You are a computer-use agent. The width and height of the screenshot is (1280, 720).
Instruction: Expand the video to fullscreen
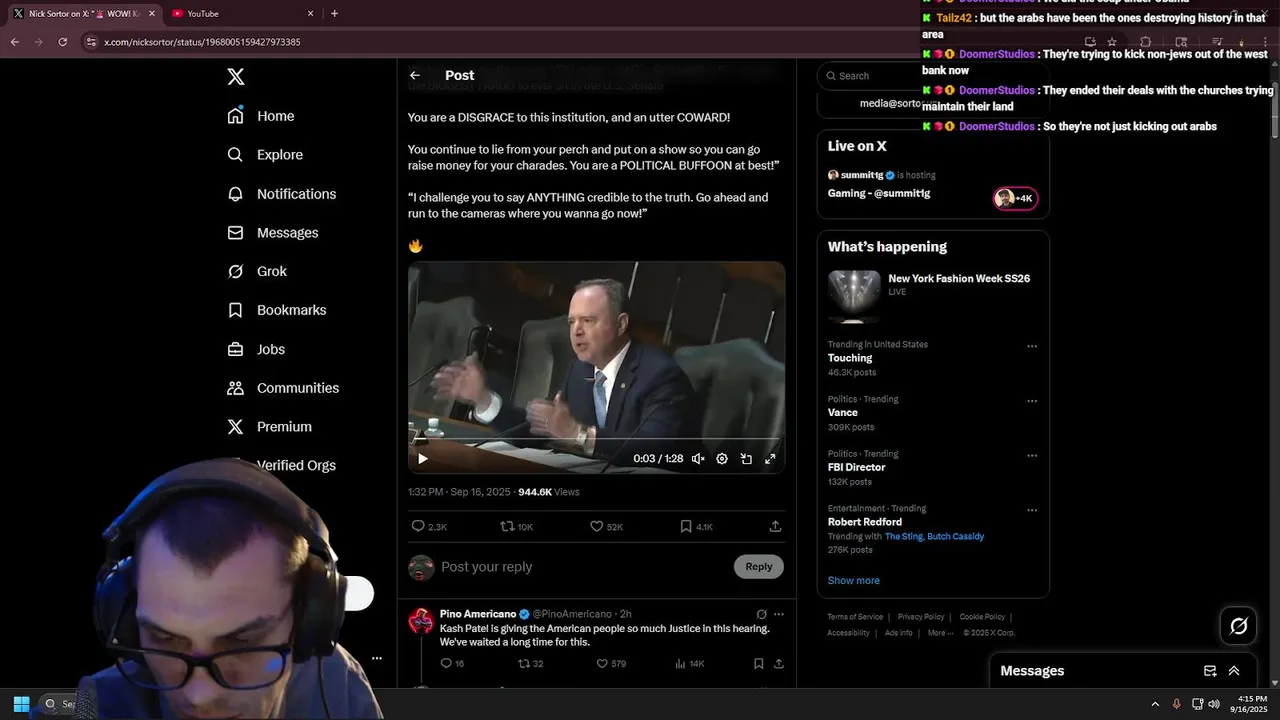pos(770,459)
